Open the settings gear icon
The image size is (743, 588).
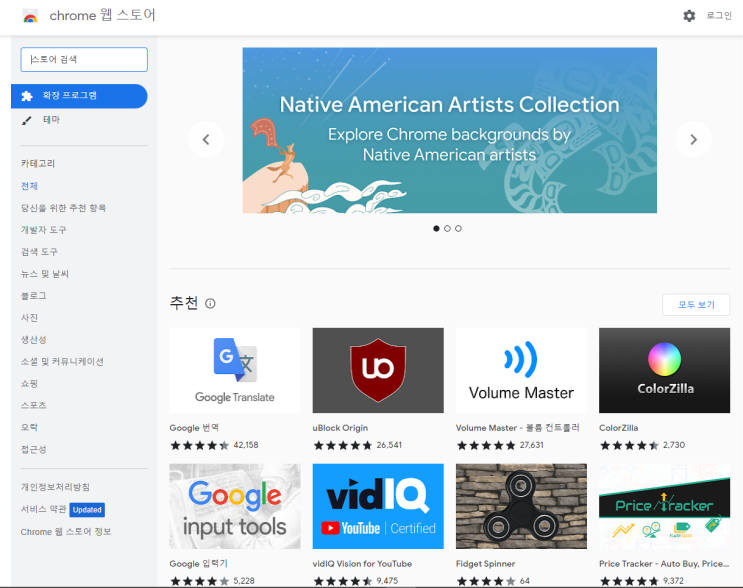tap(689, 16)
